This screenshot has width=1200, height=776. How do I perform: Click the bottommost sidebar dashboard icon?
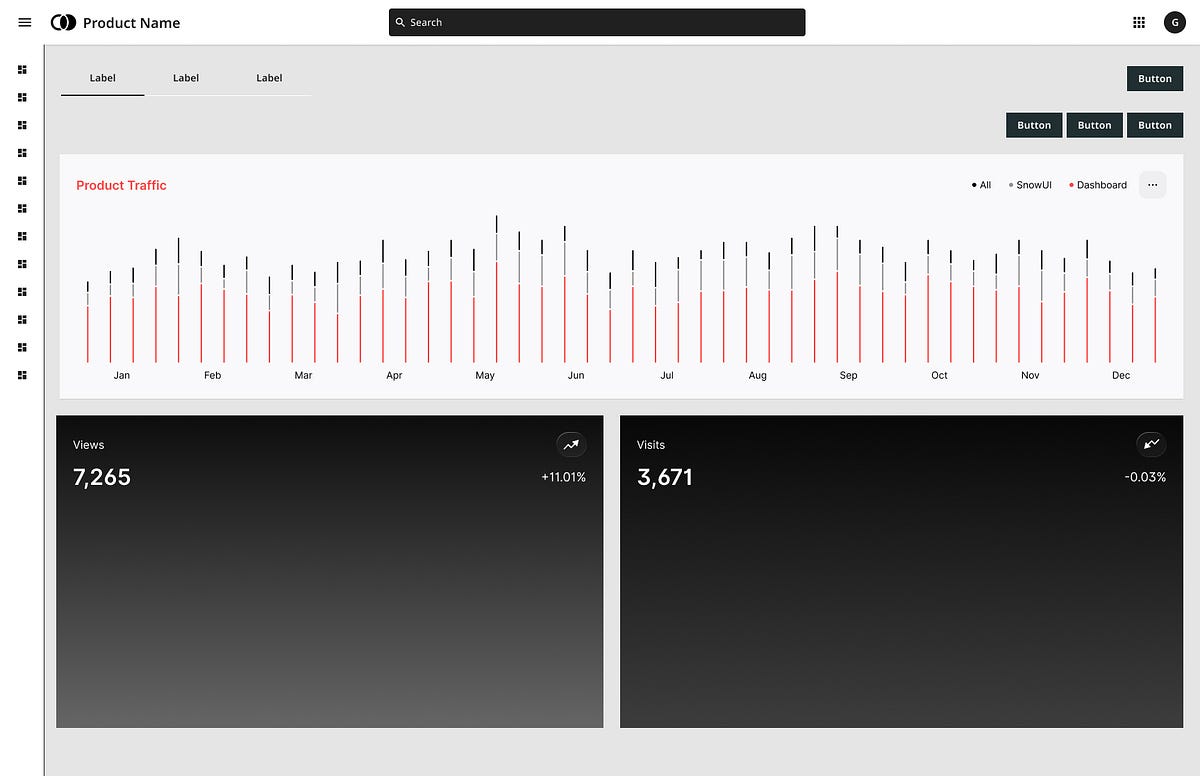tap(22, 375)
